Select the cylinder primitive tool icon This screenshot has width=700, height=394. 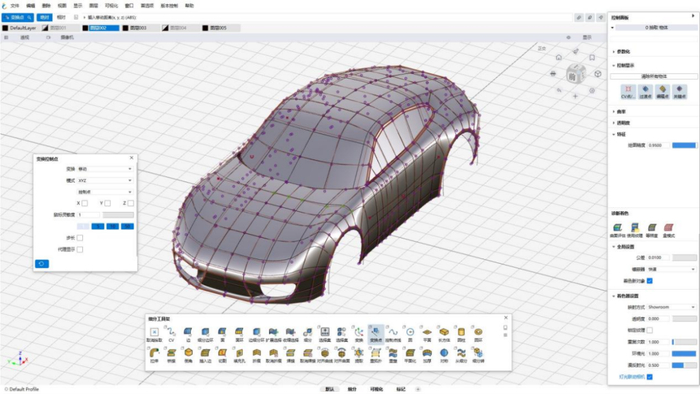tap(461, 332)
